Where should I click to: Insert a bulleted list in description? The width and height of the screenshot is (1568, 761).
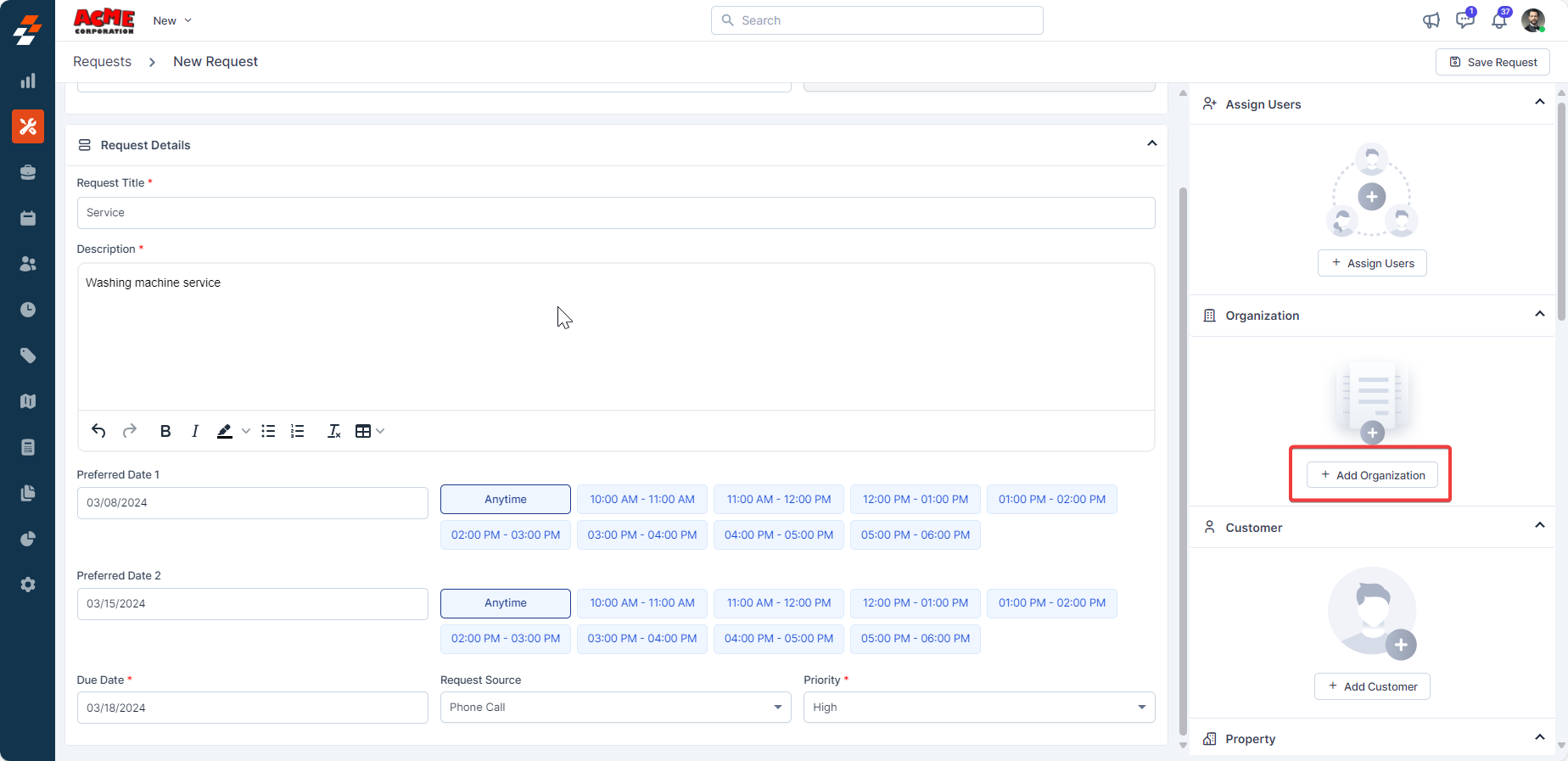coord(268,431)
